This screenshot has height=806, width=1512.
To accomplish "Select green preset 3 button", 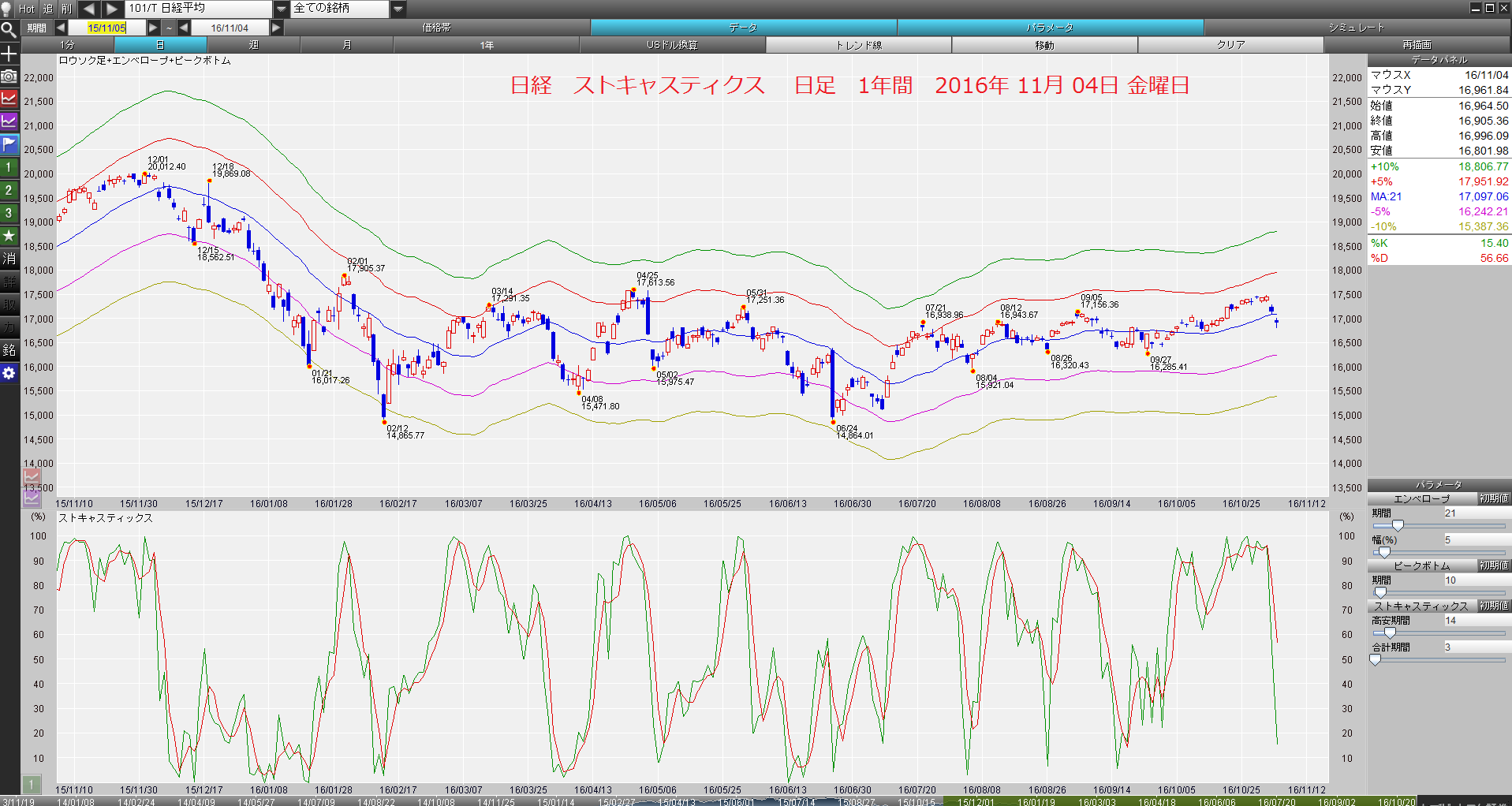I will 9,213.
